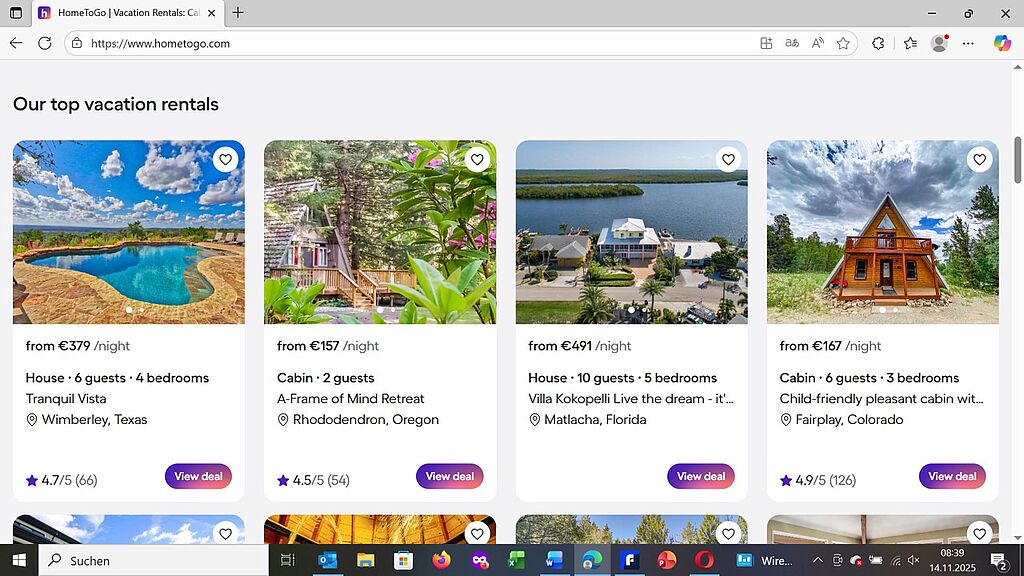Save the Fairplay, Colorado cabin with heart icon
The image size is (1024, 576).
pos(980,159)
